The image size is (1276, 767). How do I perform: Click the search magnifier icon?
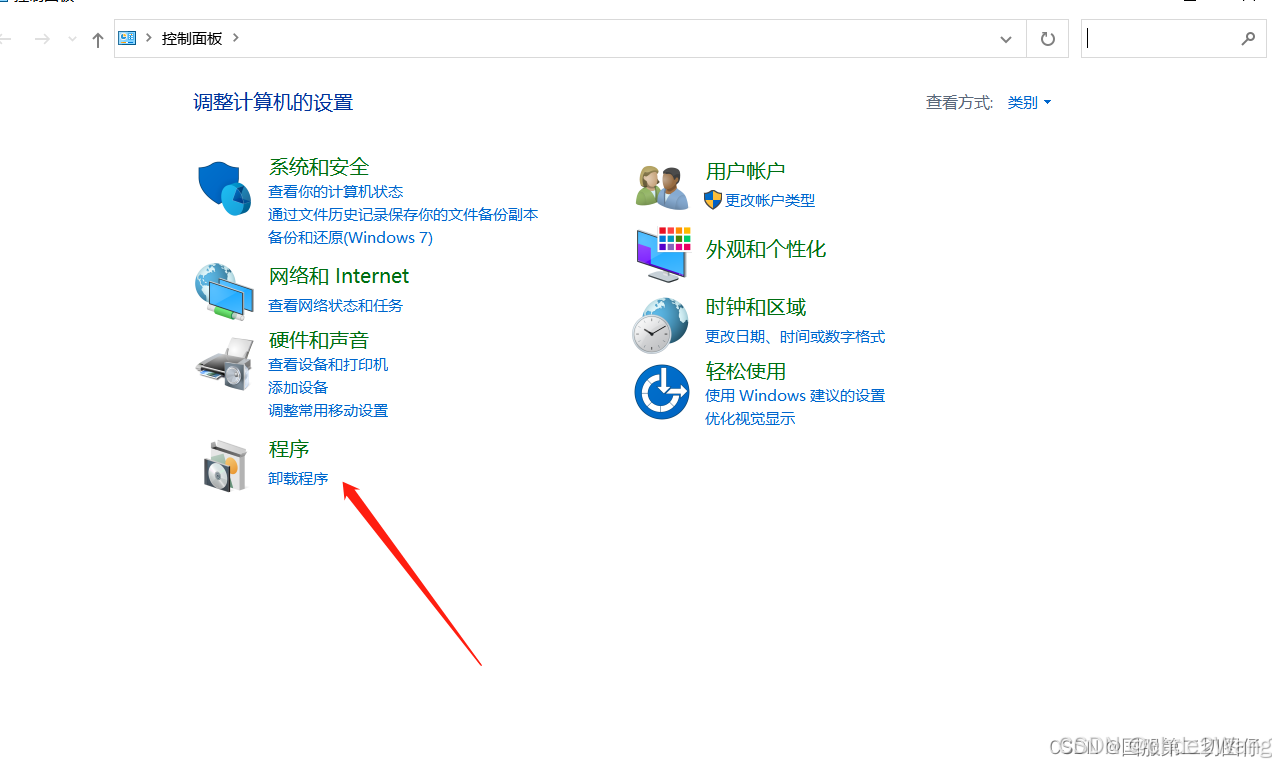(x=1248, y=39)
